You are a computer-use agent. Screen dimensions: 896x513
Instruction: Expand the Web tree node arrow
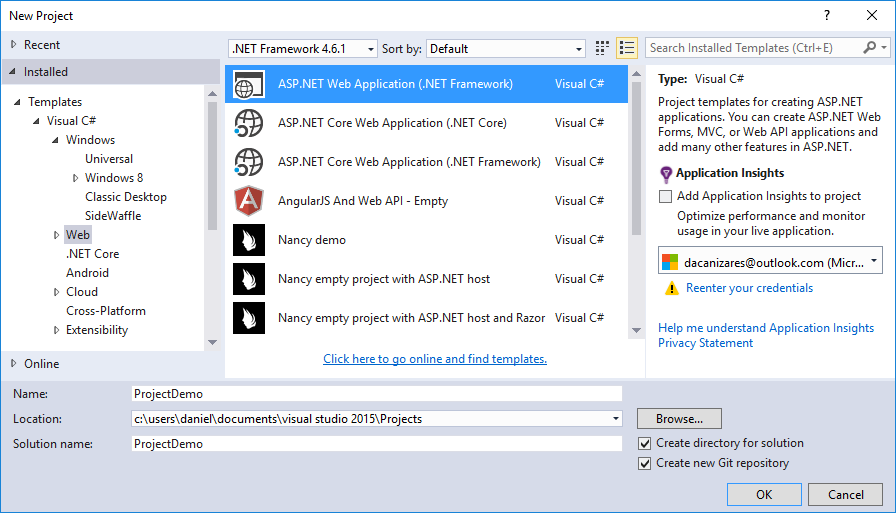(x=56, y=235)
